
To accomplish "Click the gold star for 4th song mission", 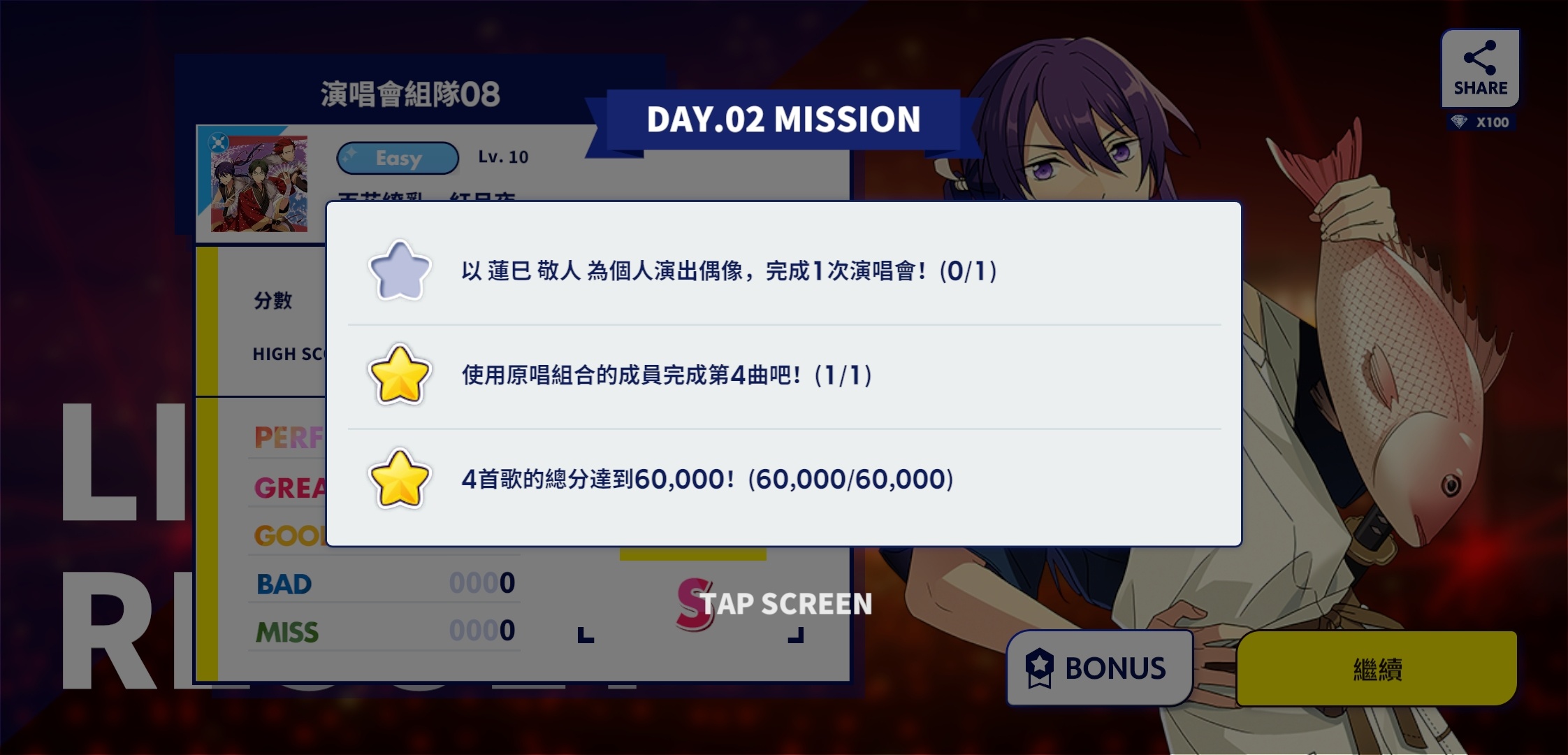I will pos(399,375).
